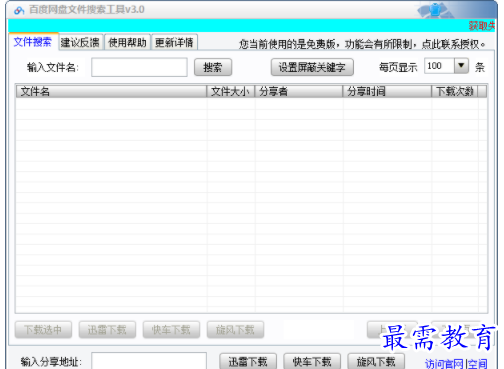Screen dimensions: 504x369
Task: Click 快车下载 button below the results list
Action: pos(171,330)
